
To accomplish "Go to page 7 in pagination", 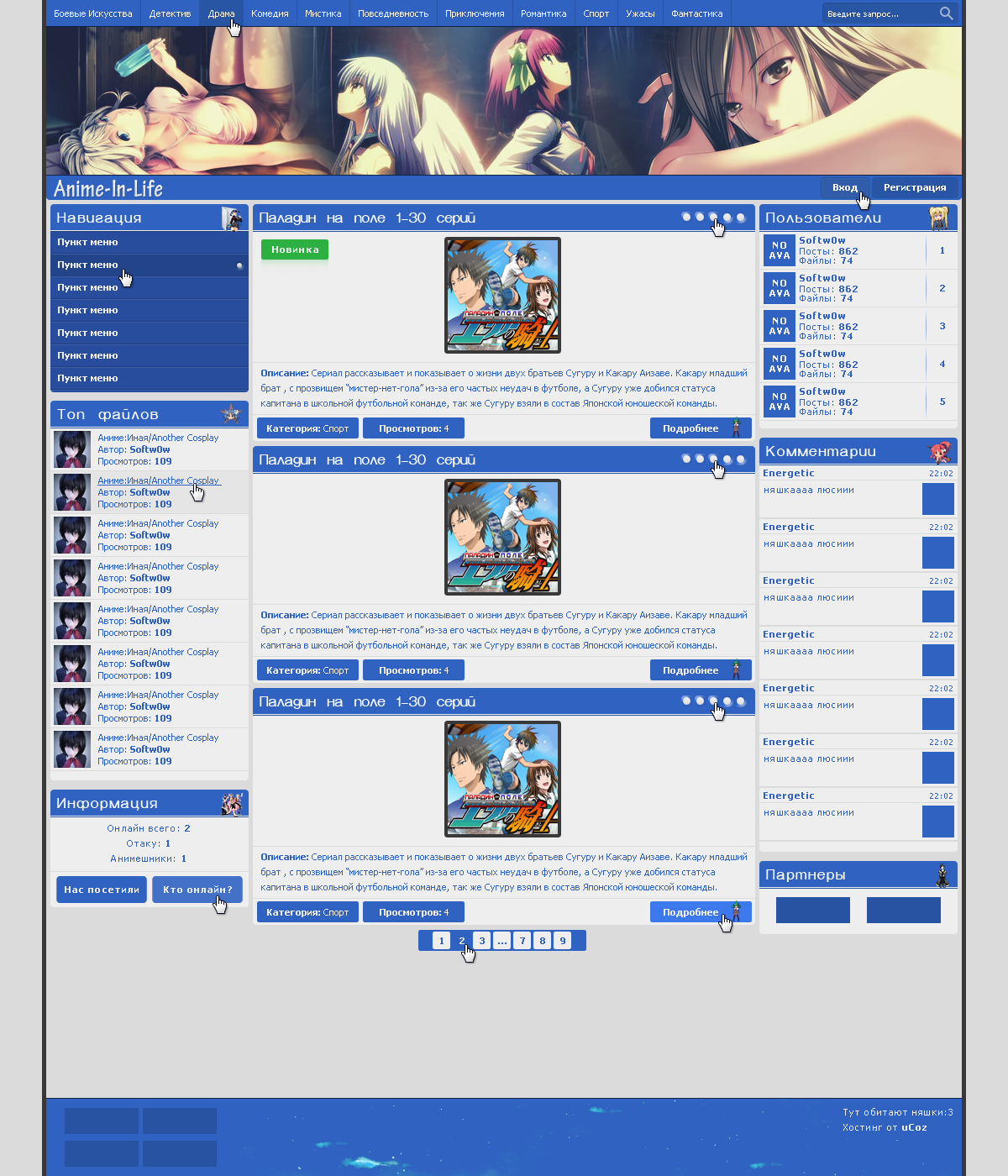I will (x=522, y=941).
